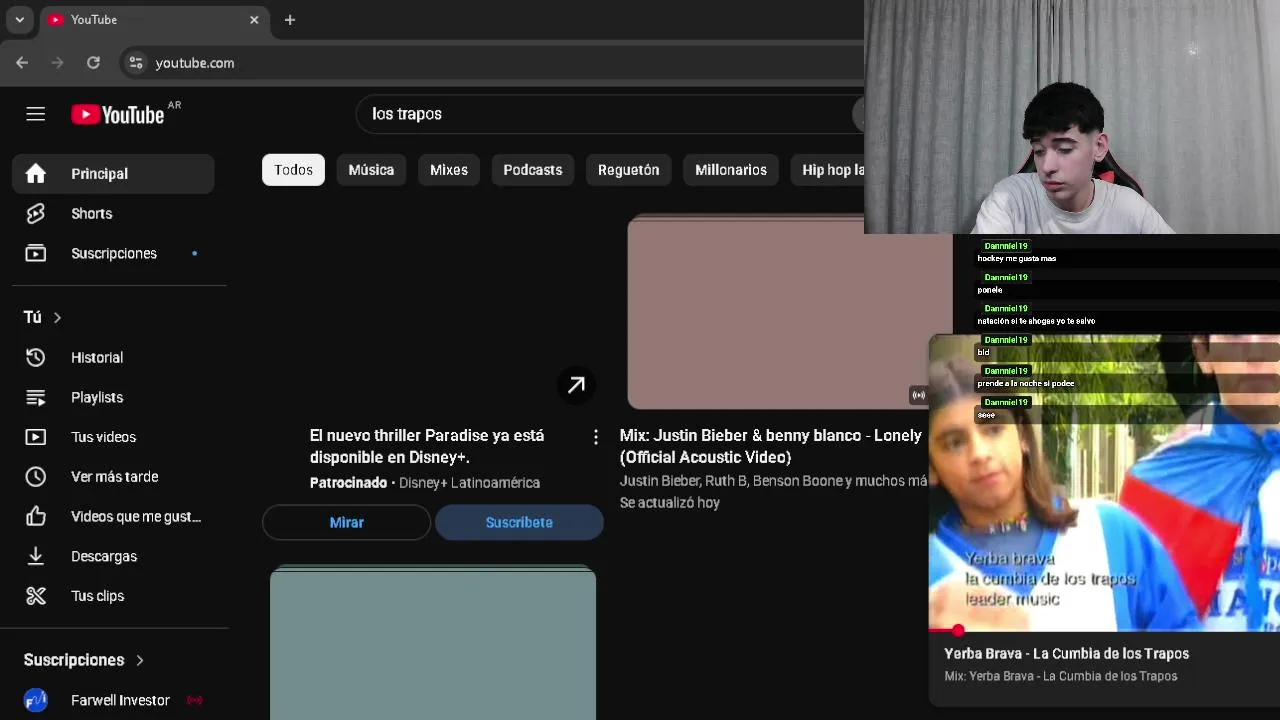The height and width of the screenshot is (720, 1280).
Task: Select the Hip hop filter chip
Action: click(827, 170)
